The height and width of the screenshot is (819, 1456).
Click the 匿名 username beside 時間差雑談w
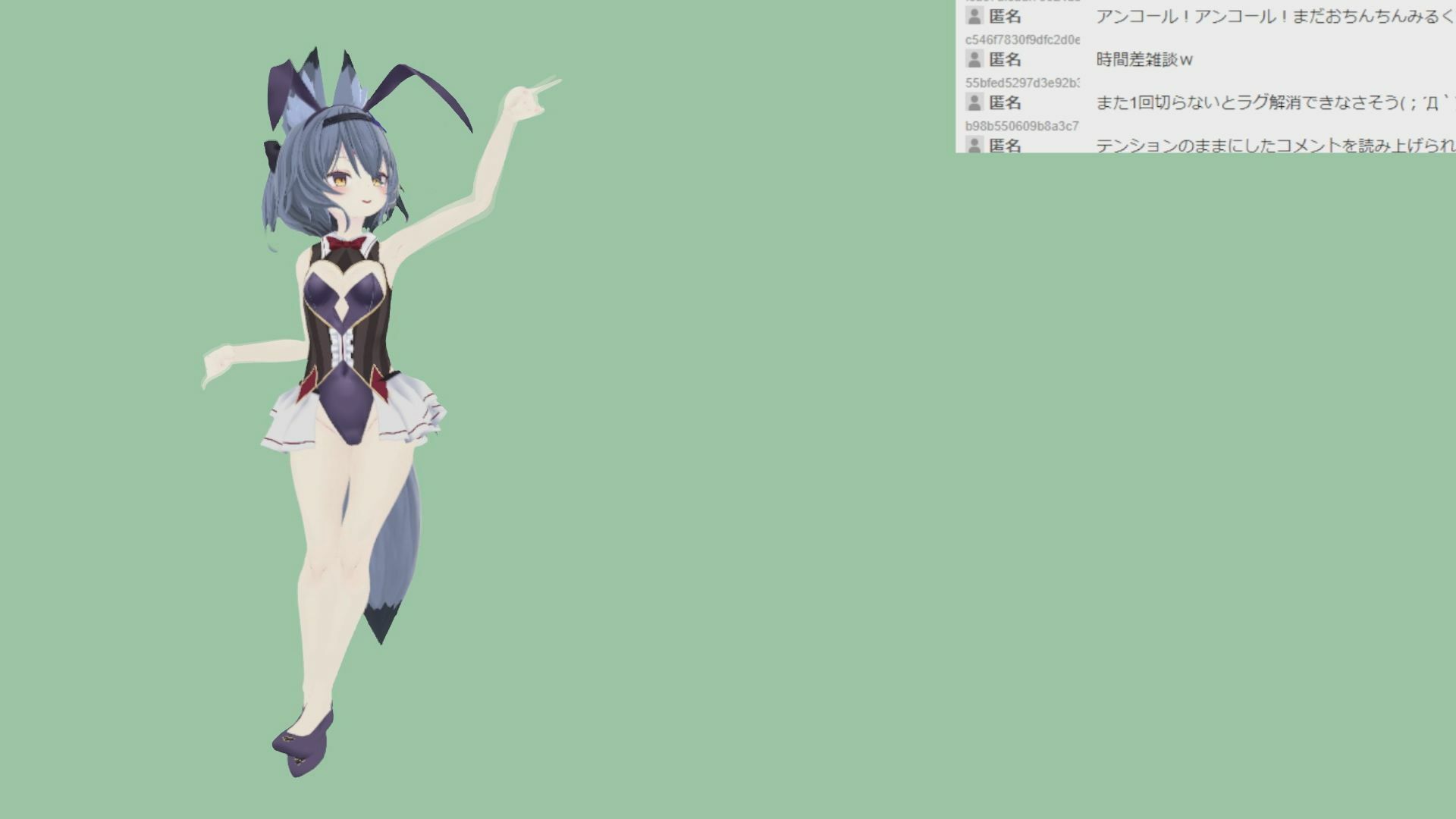point(1006,59)
